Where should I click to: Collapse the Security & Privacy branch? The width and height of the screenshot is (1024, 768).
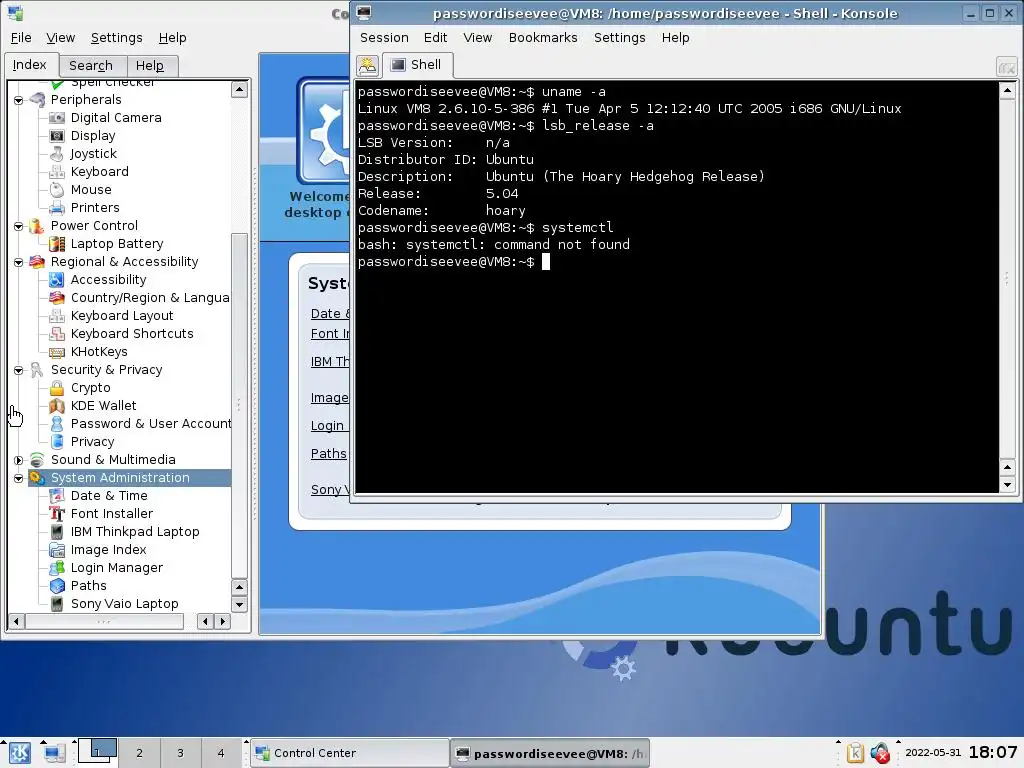18,370
